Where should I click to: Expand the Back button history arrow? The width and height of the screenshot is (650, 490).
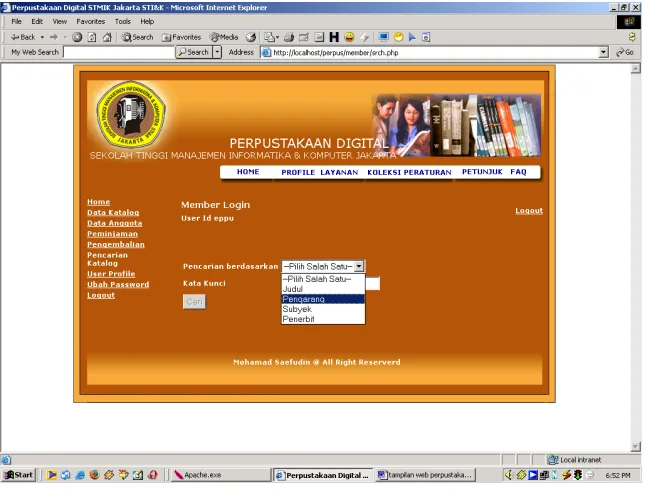pyautogui.click(x=42, y=37)
